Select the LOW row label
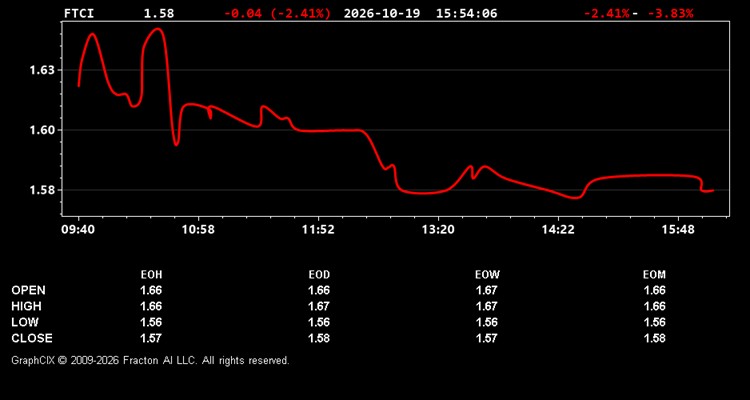 click(25, 322)
